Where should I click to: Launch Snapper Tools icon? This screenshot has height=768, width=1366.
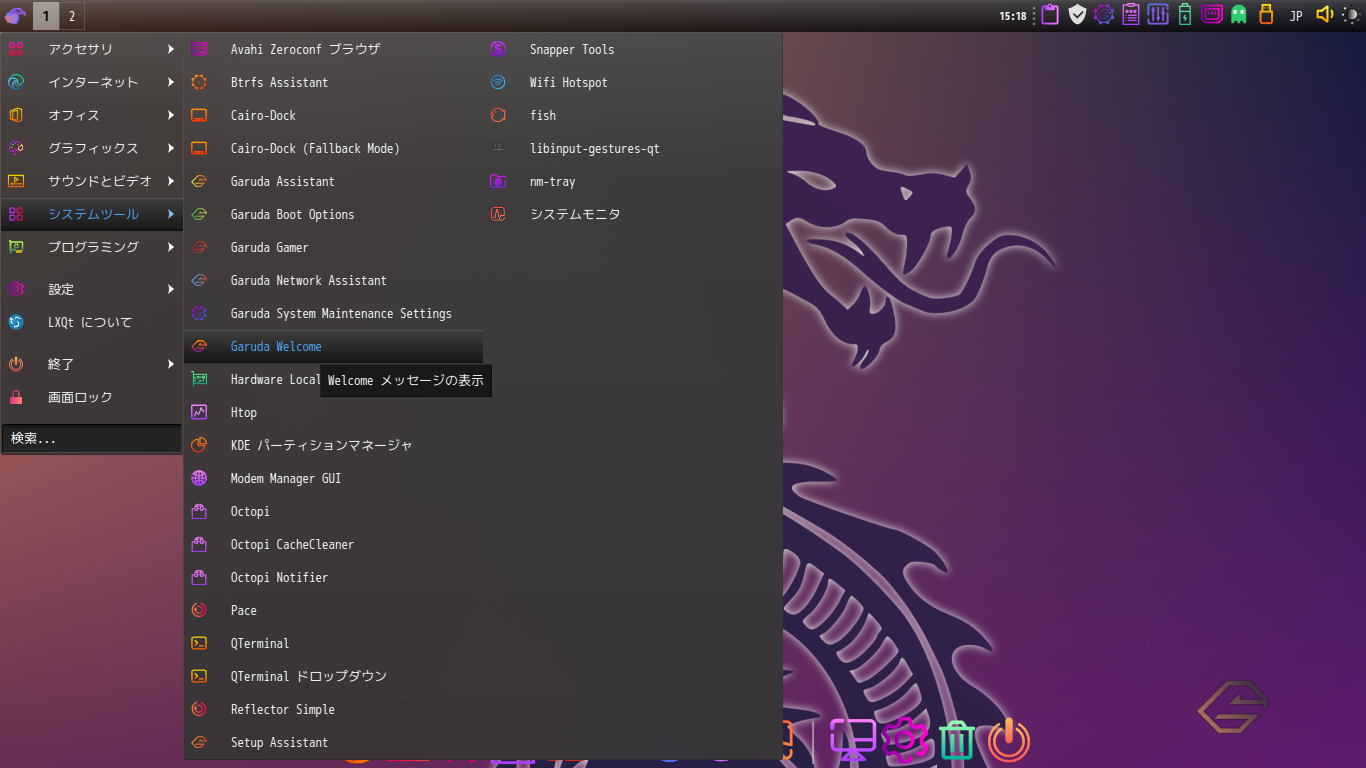point(498,49)
